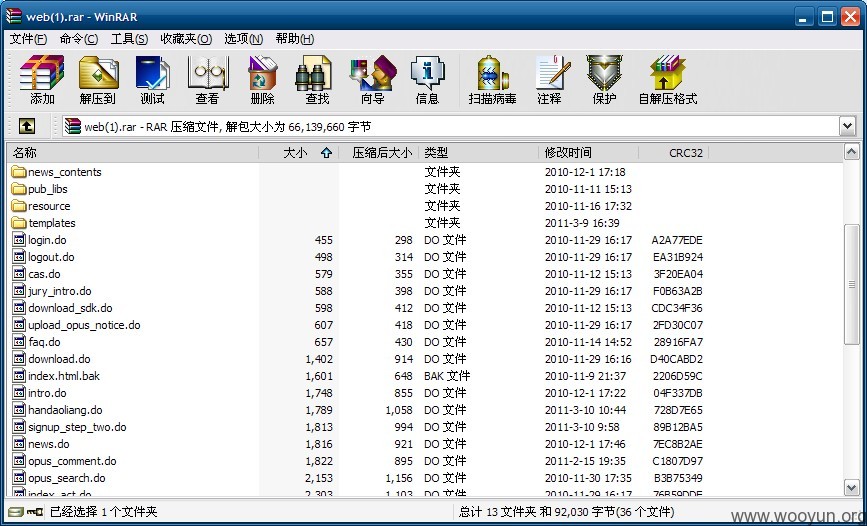Sort by 类型 column header
The width and height of the screenshot is (867, 526).
478,153
